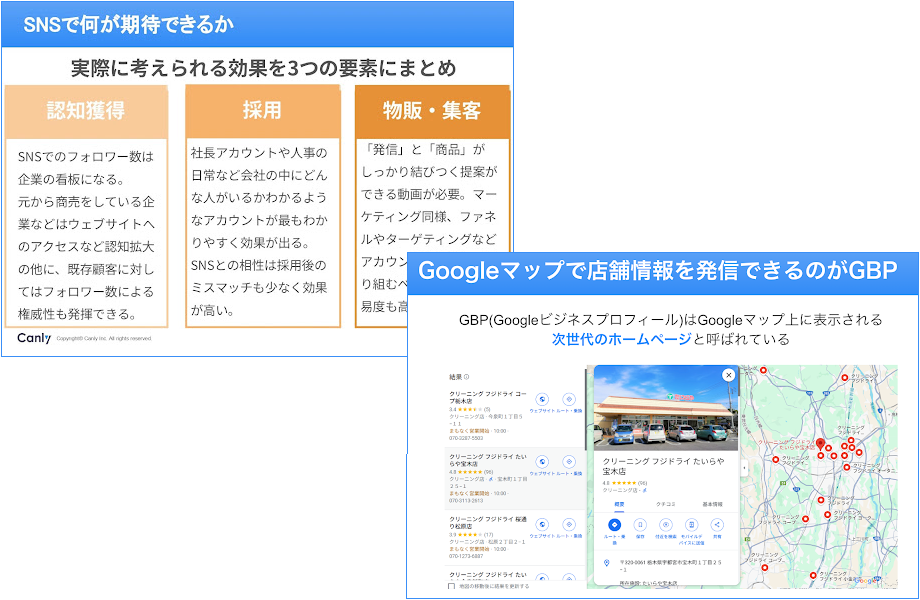This screenshot has height=600, width=920.
Task: Click route icon for 桜通り松原店 listing
Action: point(569,525)
